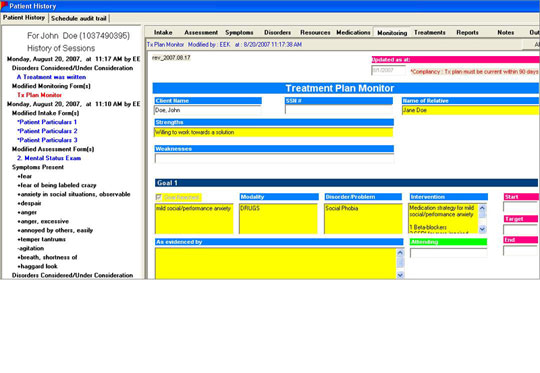Click Intervention box scroll down arrow
Screen dimensions: 540x373
tap(482, 229)
